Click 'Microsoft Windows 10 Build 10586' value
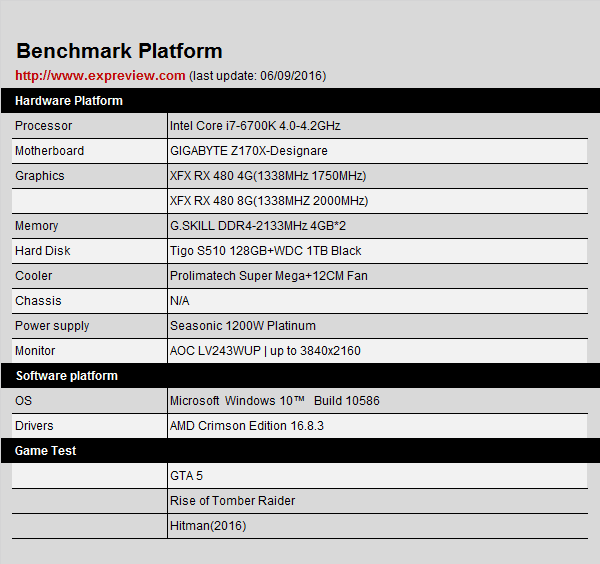 (x=275, y=401)
